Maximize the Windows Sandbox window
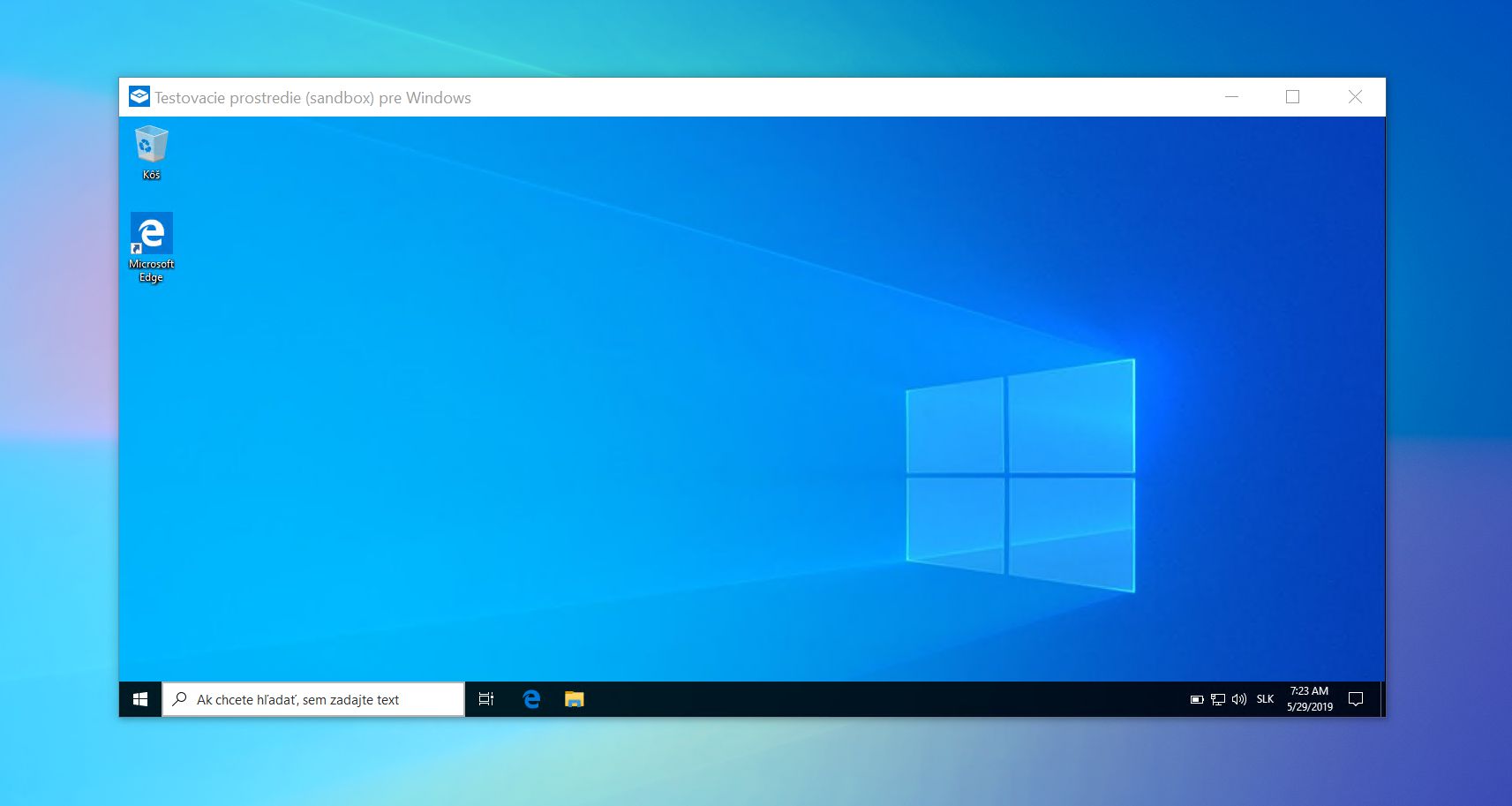Image resolution: width=1512 pixels, height=806 pixels. (1293, 96)
